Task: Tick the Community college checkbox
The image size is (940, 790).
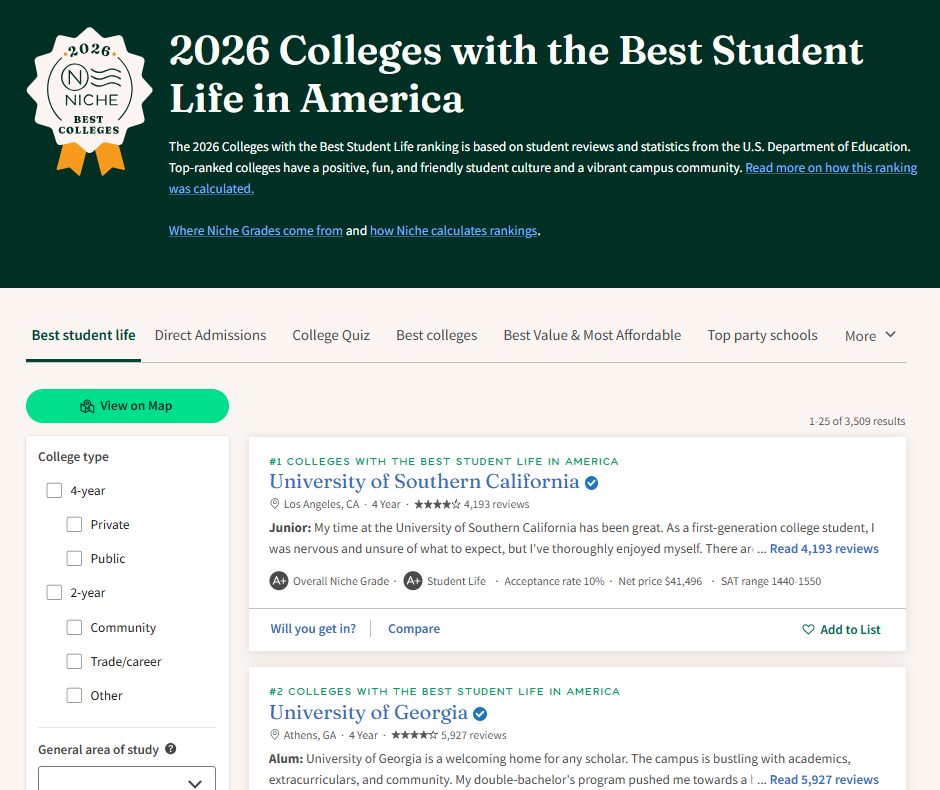Action: (75, 628)
